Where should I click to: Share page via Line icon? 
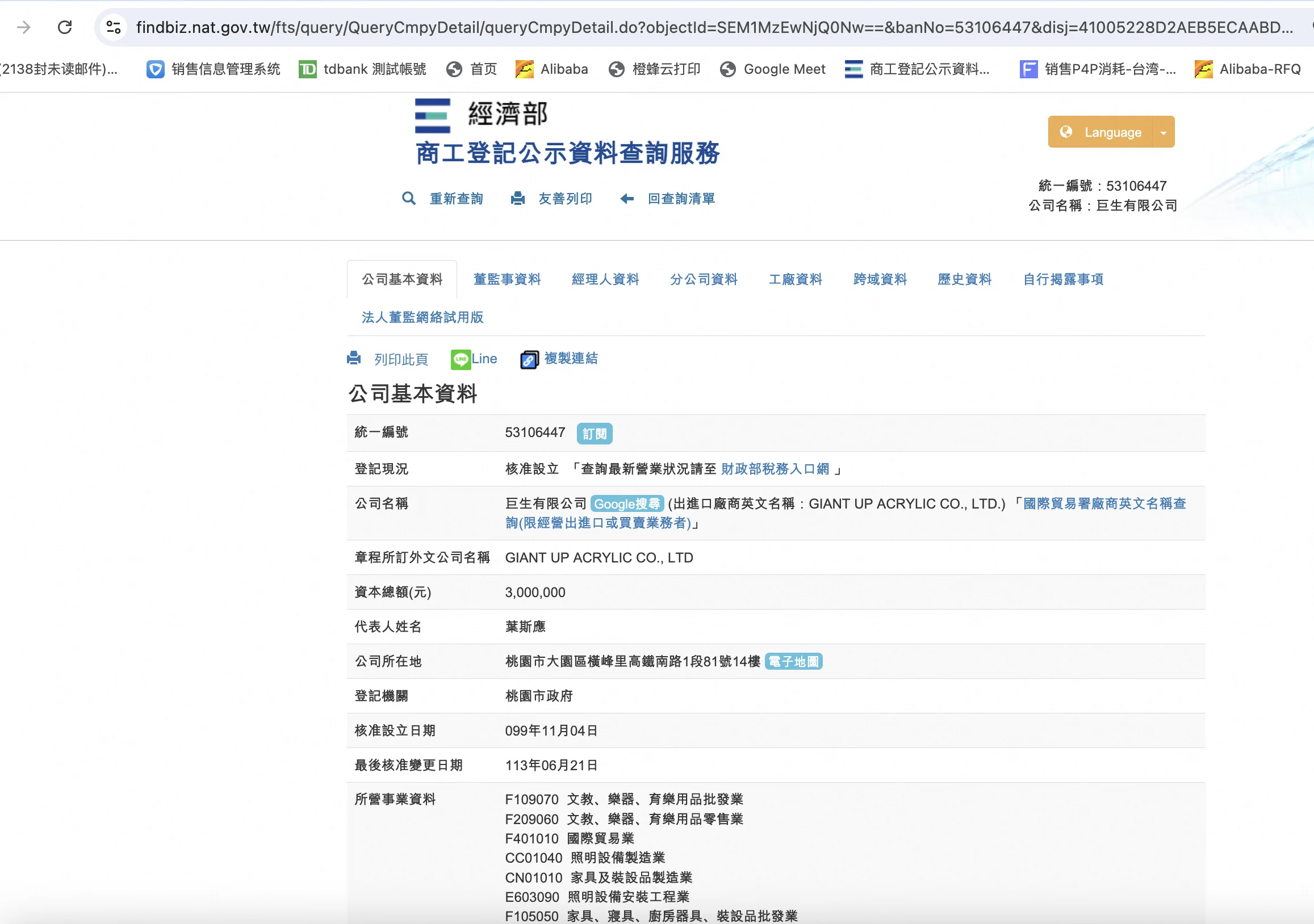pyautogui.click(x=461, y=359)
